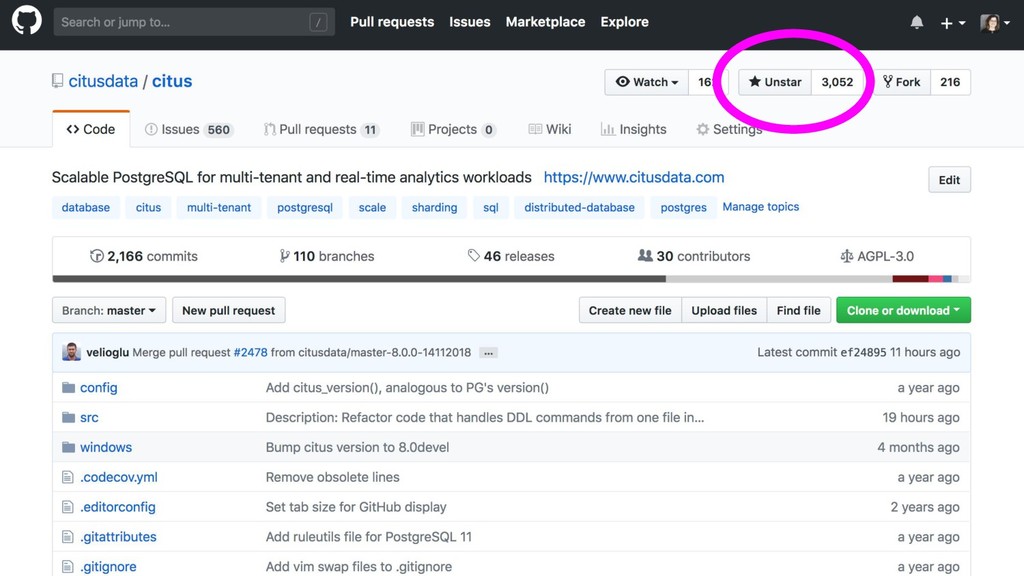Start a New pull request
This screenshot has height=576, width=1024.
229,310
